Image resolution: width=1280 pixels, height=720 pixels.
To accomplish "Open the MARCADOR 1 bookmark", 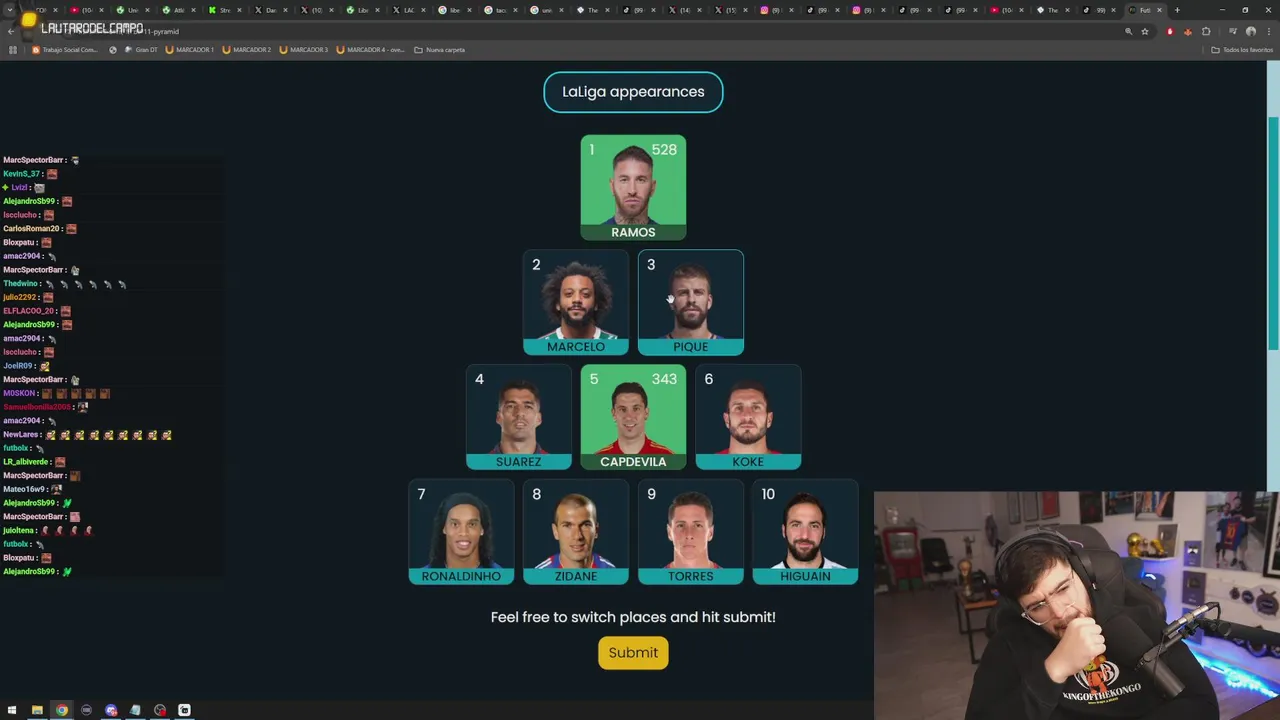I will 190,49.
